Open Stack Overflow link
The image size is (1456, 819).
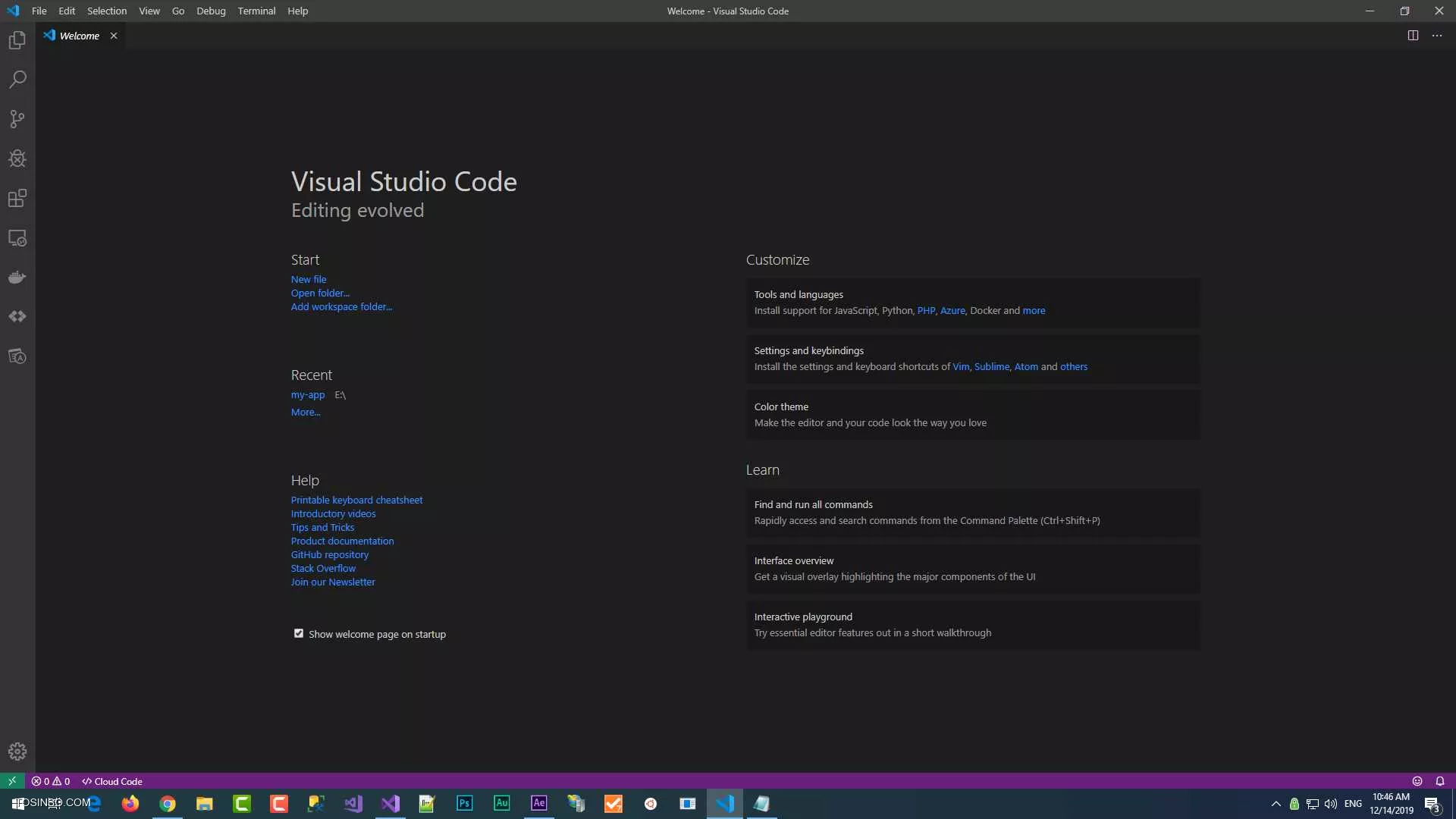click(x=323, y=569)
